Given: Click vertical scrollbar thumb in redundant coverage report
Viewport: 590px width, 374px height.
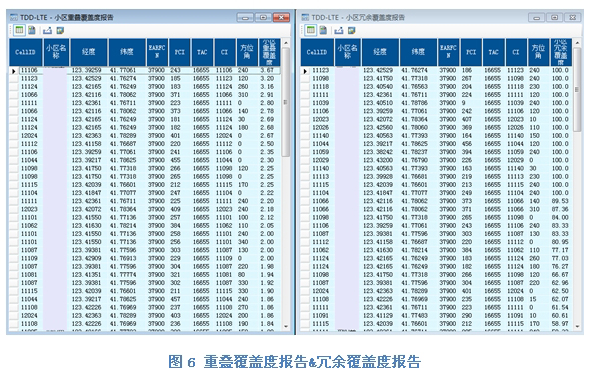Looking at the screenshot, I should [577, 90].
